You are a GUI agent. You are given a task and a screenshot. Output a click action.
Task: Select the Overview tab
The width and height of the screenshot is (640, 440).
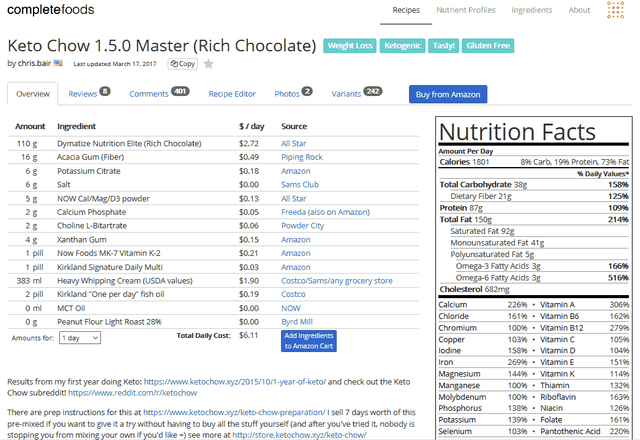tap(33, 94)
